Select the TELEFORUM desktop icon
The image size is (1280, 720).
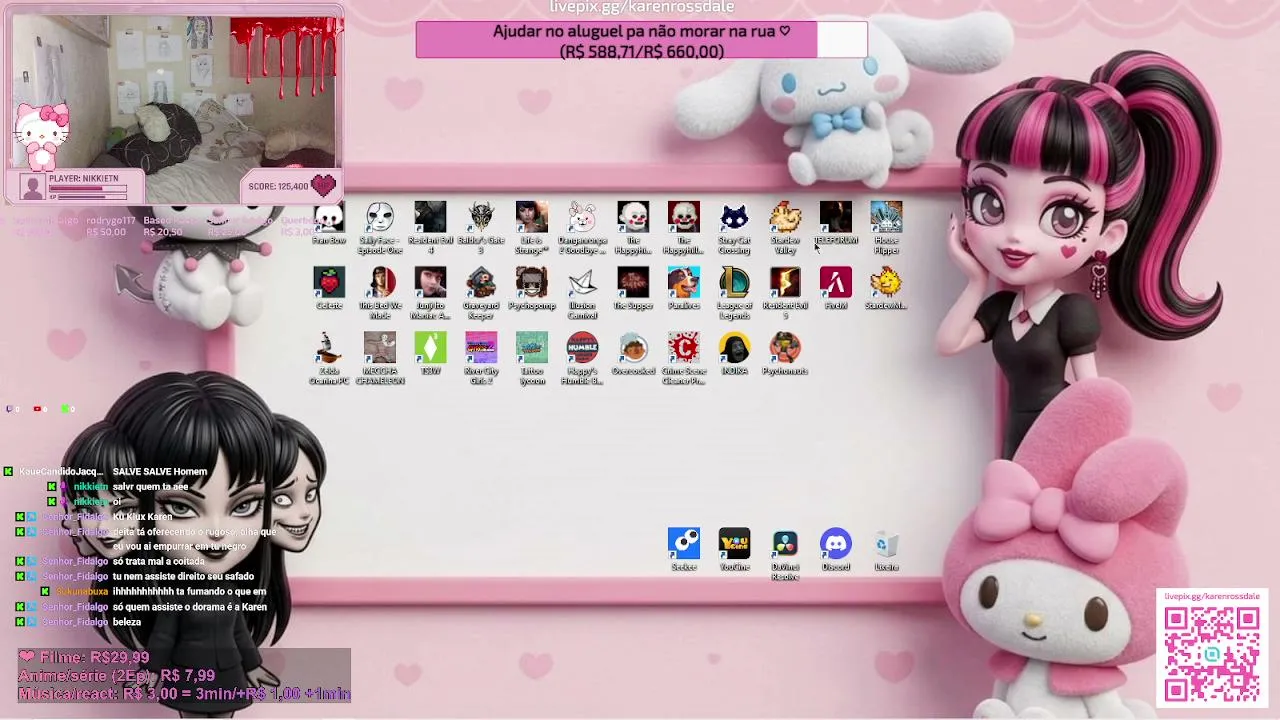(x=836, y=223)
